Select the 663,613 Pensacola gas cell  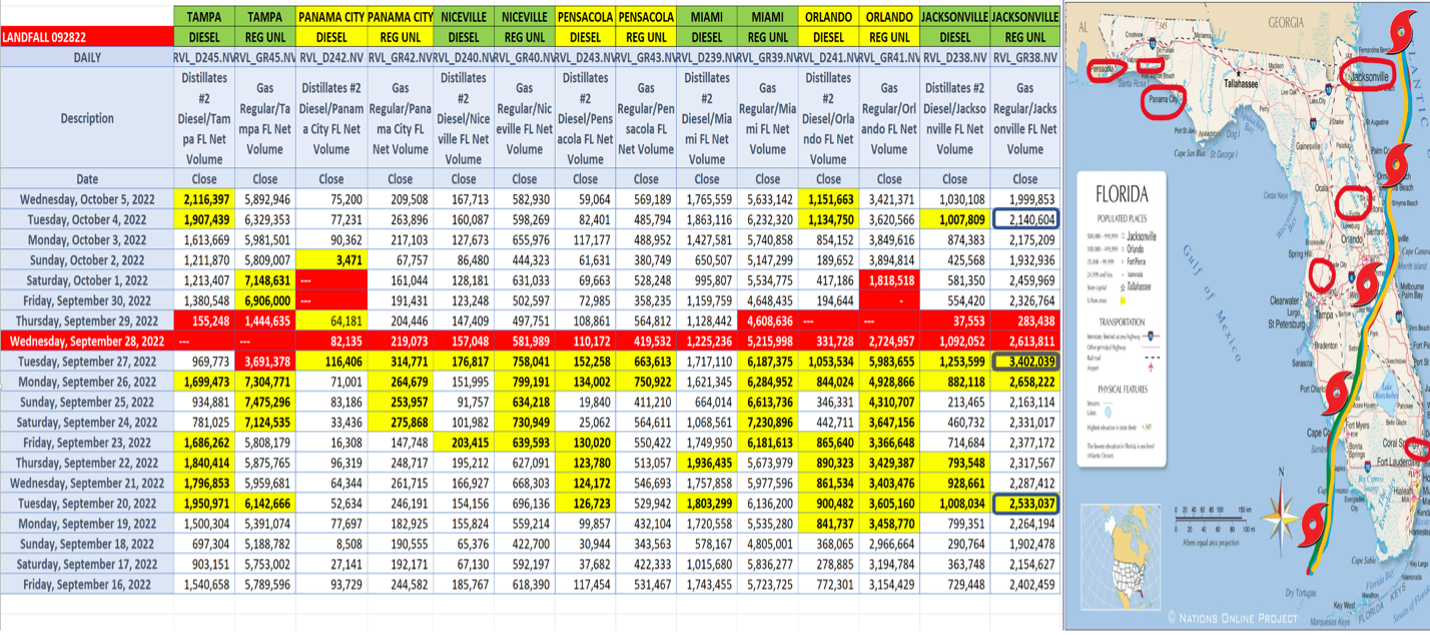pyautogui.click(x=646, y=361)
